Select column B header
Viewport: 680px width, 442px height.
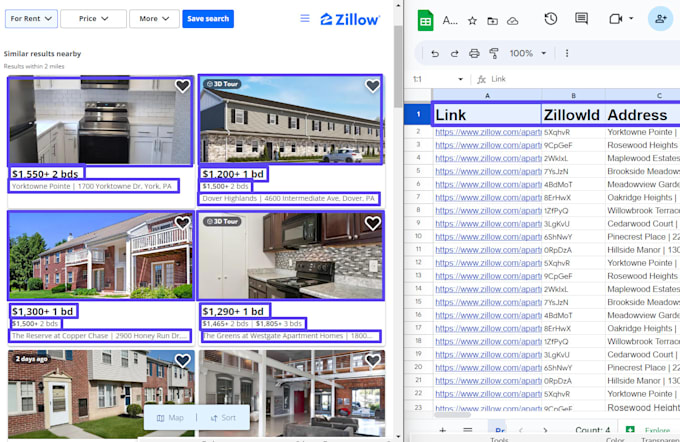pos(573,95)
